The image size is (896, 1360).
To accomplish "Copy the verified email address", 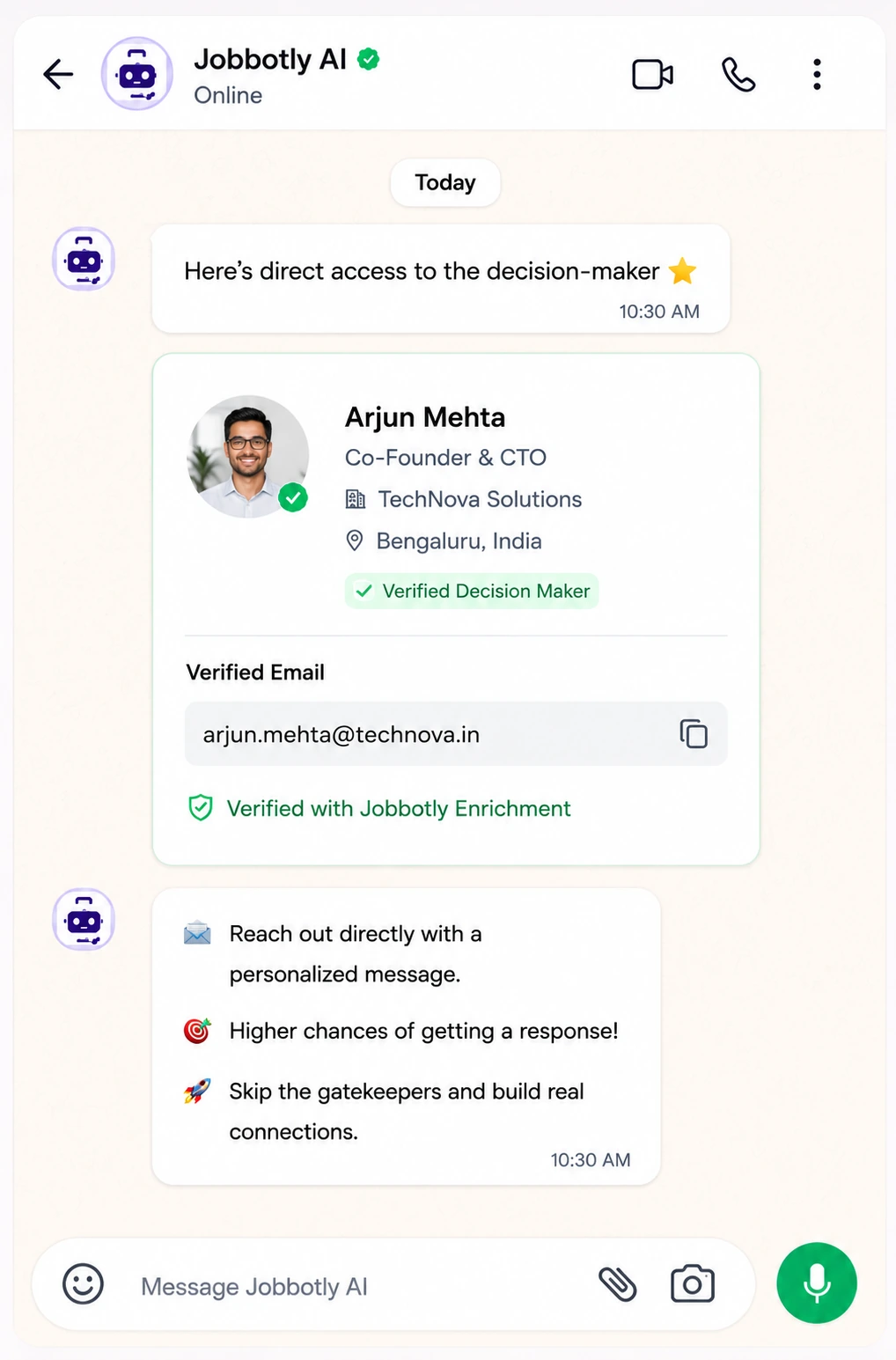I will click(x=694, y=733).
